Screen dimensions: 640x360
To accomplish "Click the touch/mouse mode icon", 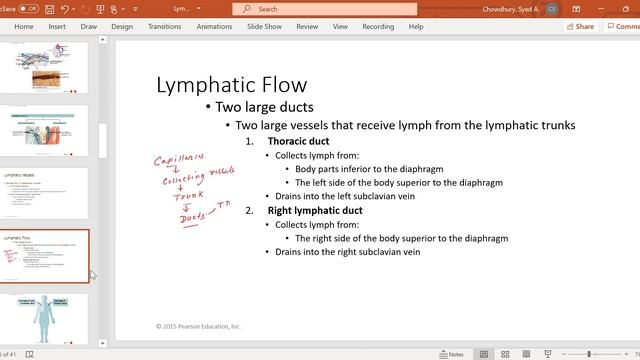I will (114, 9).
